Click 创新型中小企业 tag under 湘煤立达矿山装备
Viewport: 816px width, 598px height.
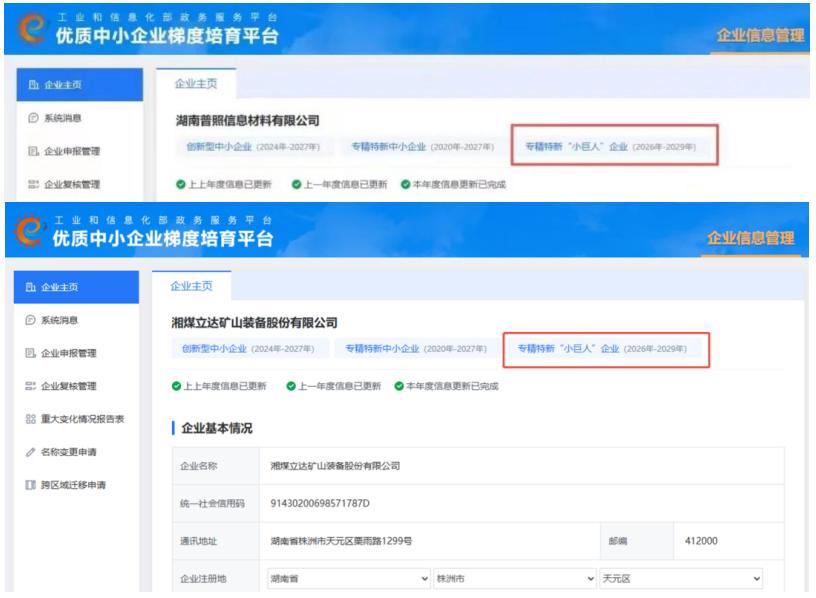click(x=248, y=349)
